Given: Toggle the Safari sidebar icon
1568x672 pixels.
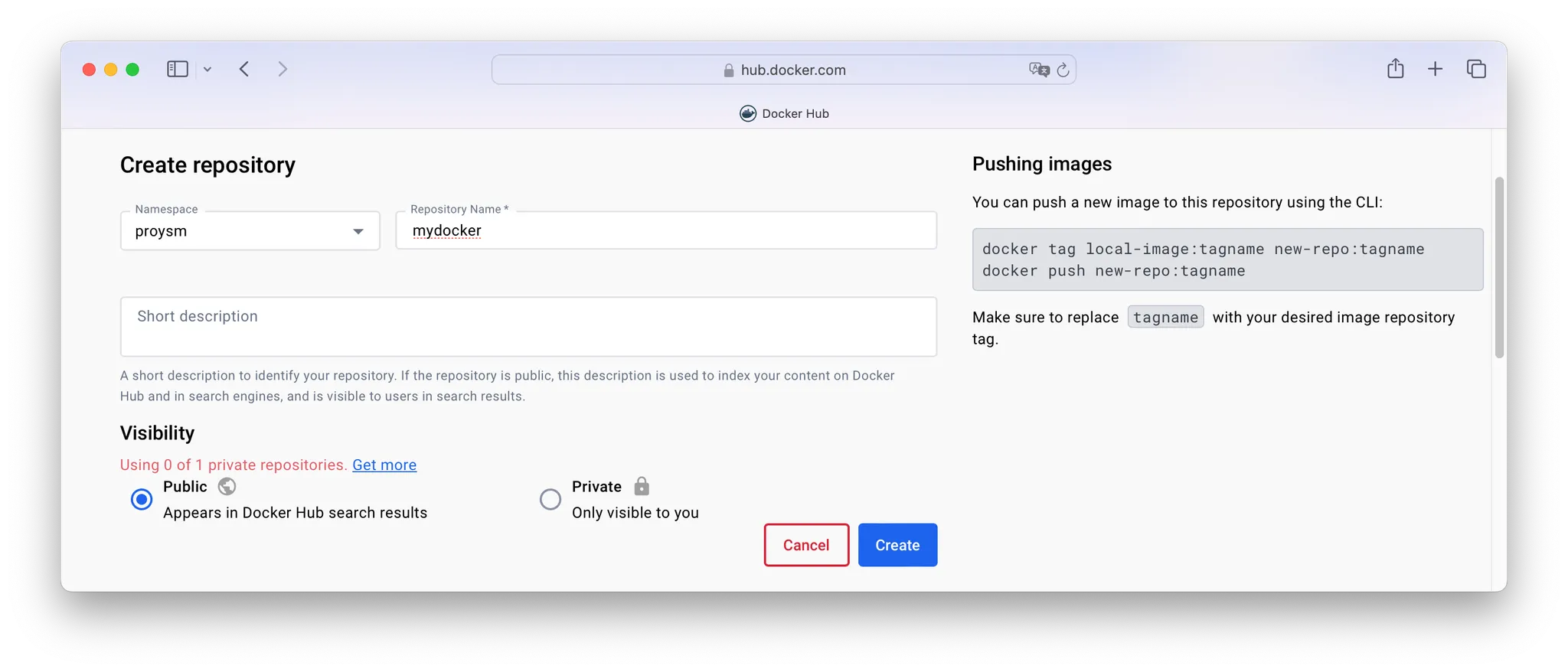Looking at the screenshot, I should [x=178, y=69].
